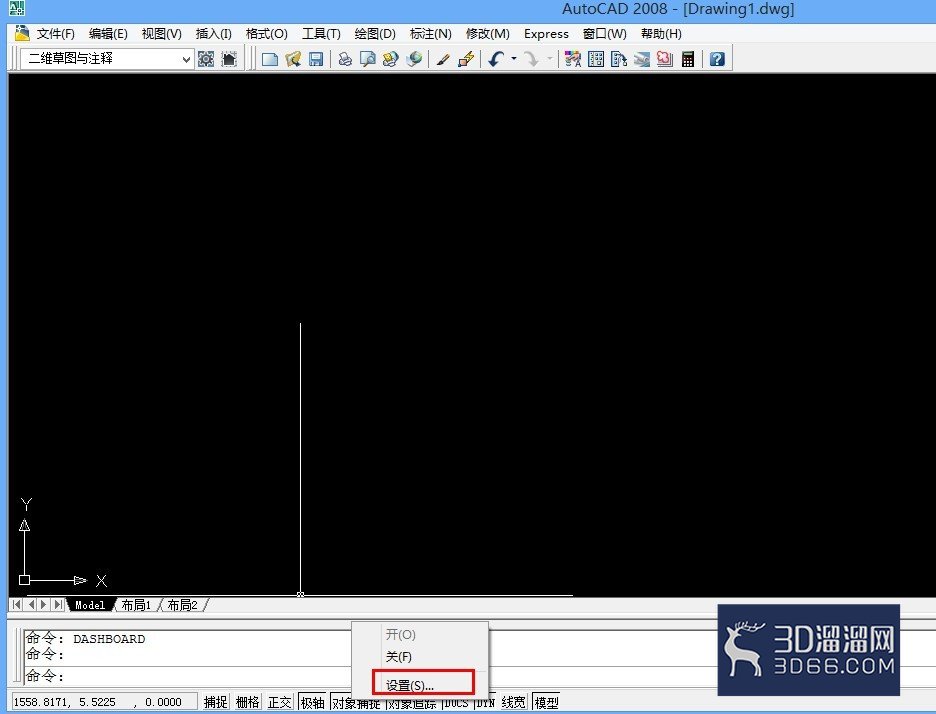The image size is (936, 714).
Task: Toggle 正交 ortho mode in the status bar
Action: point(279,702)
